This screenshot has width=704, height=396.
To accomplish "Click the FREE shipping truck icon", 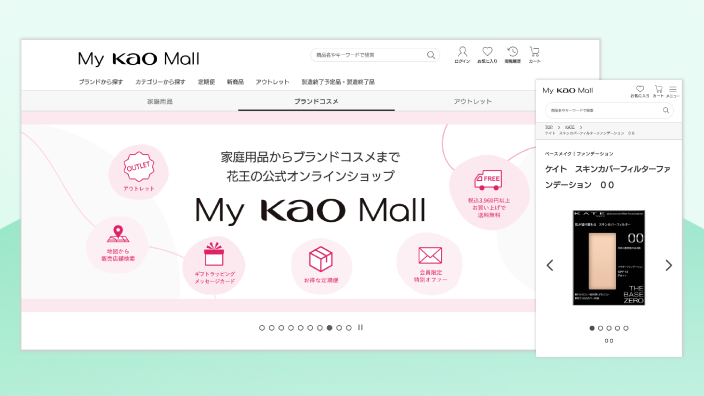I will pyautogui.click(x=488, y=180).
